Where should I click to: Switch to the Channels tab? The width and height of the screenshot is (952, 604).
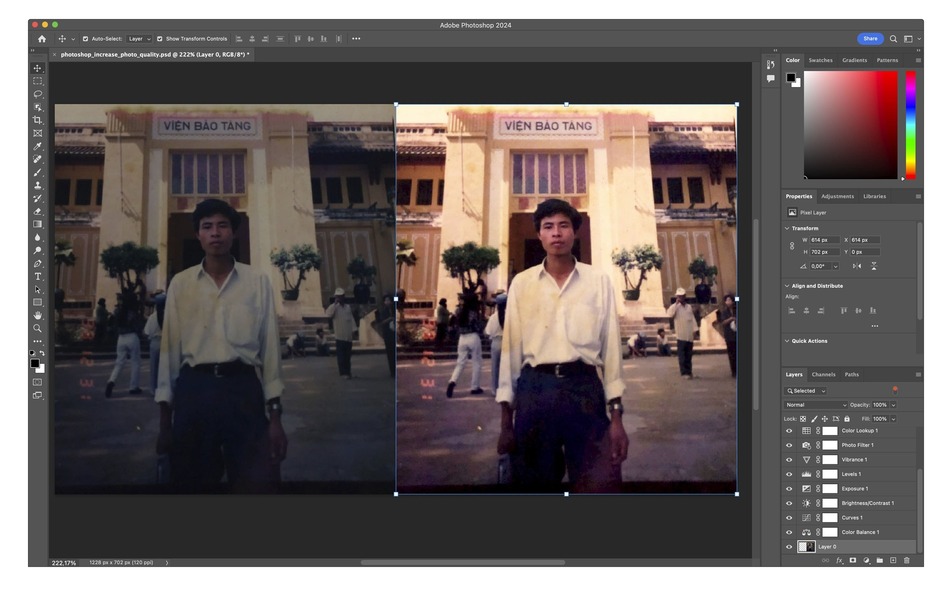click(x=823, y=375)
